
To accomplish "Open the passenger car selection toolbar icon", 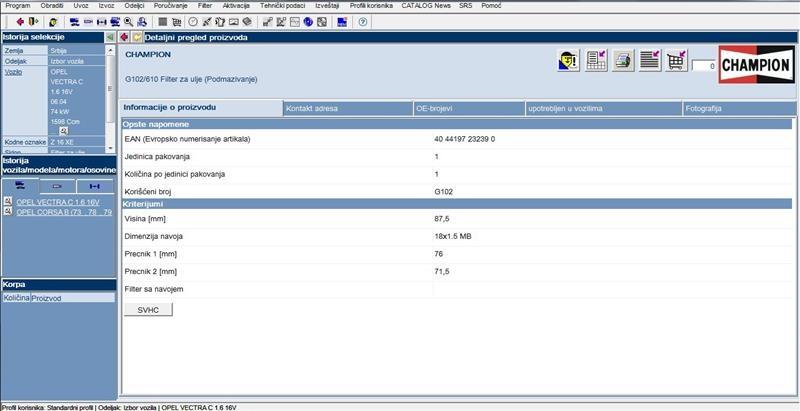I will coord(74,21).
